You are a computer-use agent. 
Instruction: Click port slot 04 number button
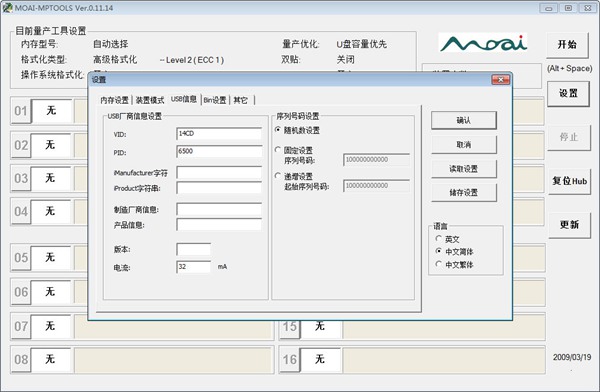[21, 211]
